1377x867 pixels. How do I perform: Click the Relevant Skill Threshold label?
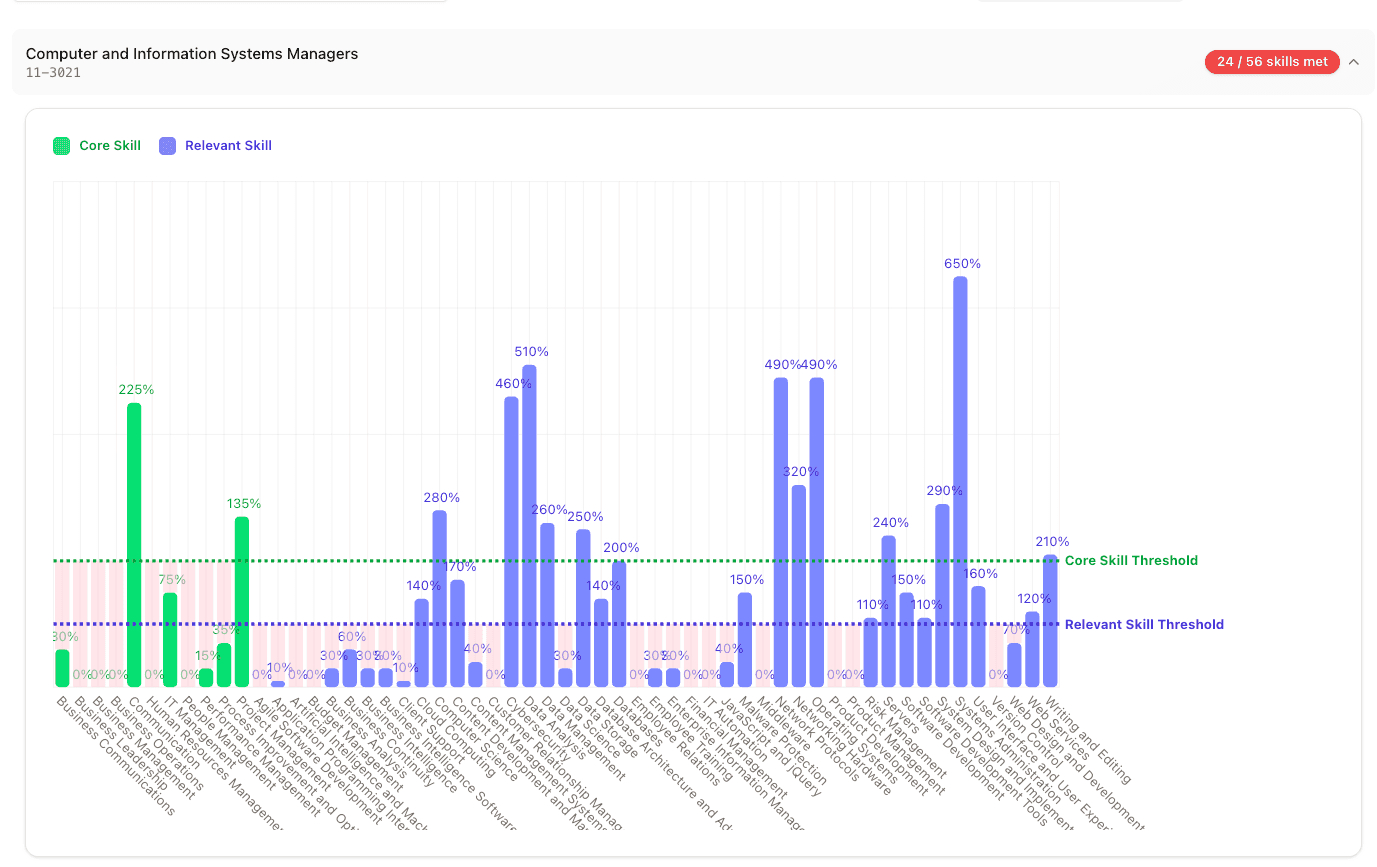[1144, 624]
